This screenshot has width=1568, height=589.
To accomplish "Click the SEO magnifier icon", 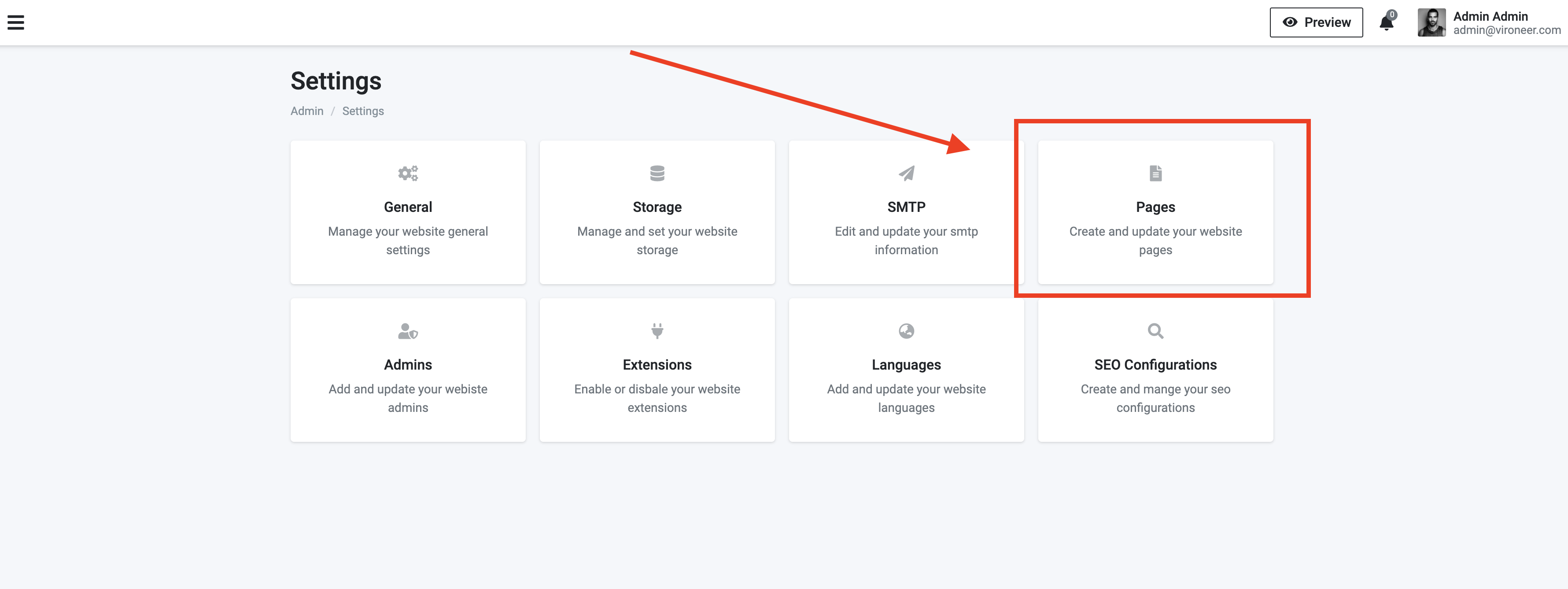I will [x=1155, y=331].
